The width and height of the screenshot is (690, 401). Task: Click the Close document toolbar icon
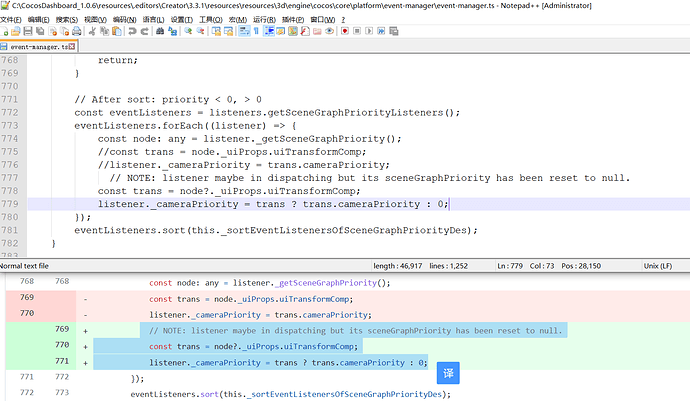[52, 31]
